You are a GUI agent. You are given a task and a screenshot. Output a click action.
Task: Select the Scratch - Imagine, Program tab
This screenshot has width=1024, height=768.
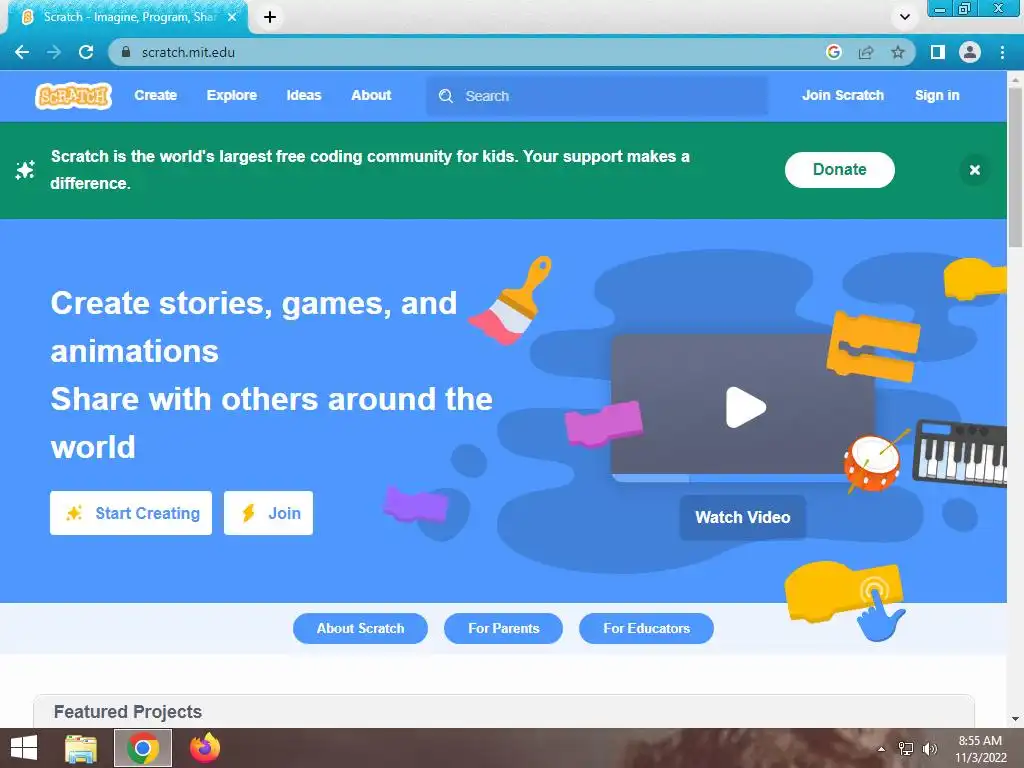click(129, 17)
